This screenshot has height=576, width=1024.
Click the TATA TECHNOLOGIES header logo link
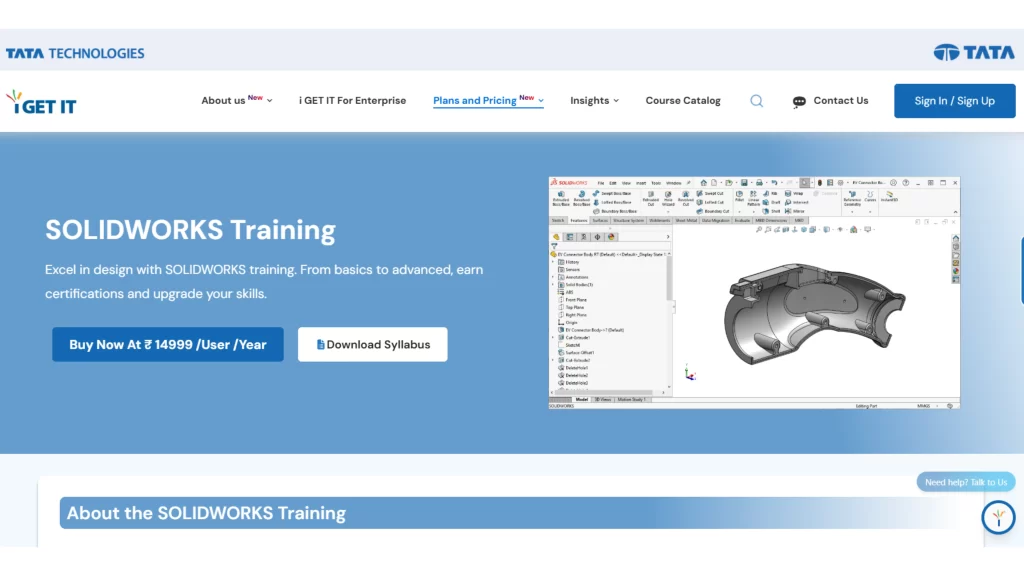pyautogui.click(x=75, y=53)
